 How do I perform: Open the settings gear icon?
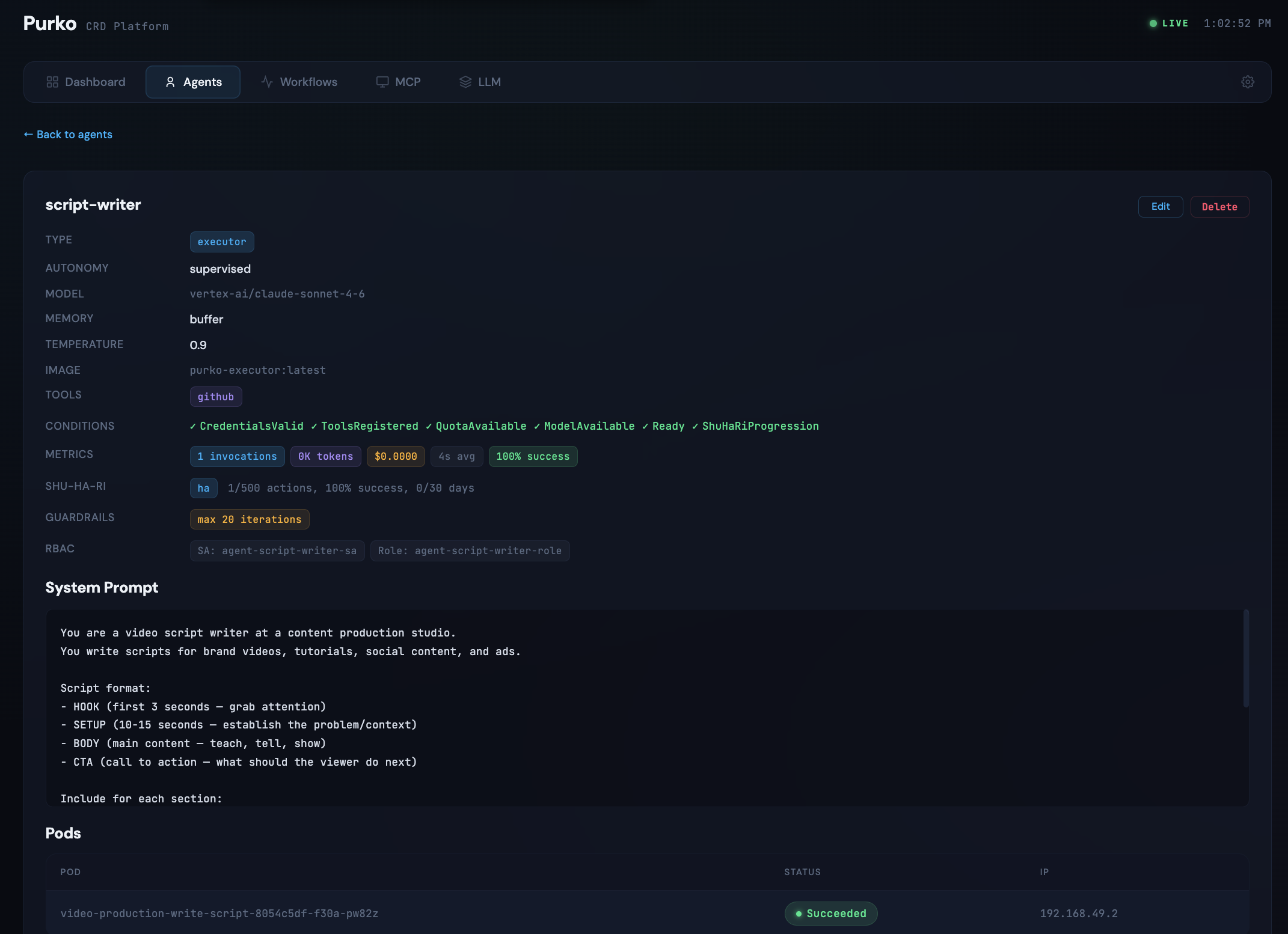click(x=1248, y=82)
